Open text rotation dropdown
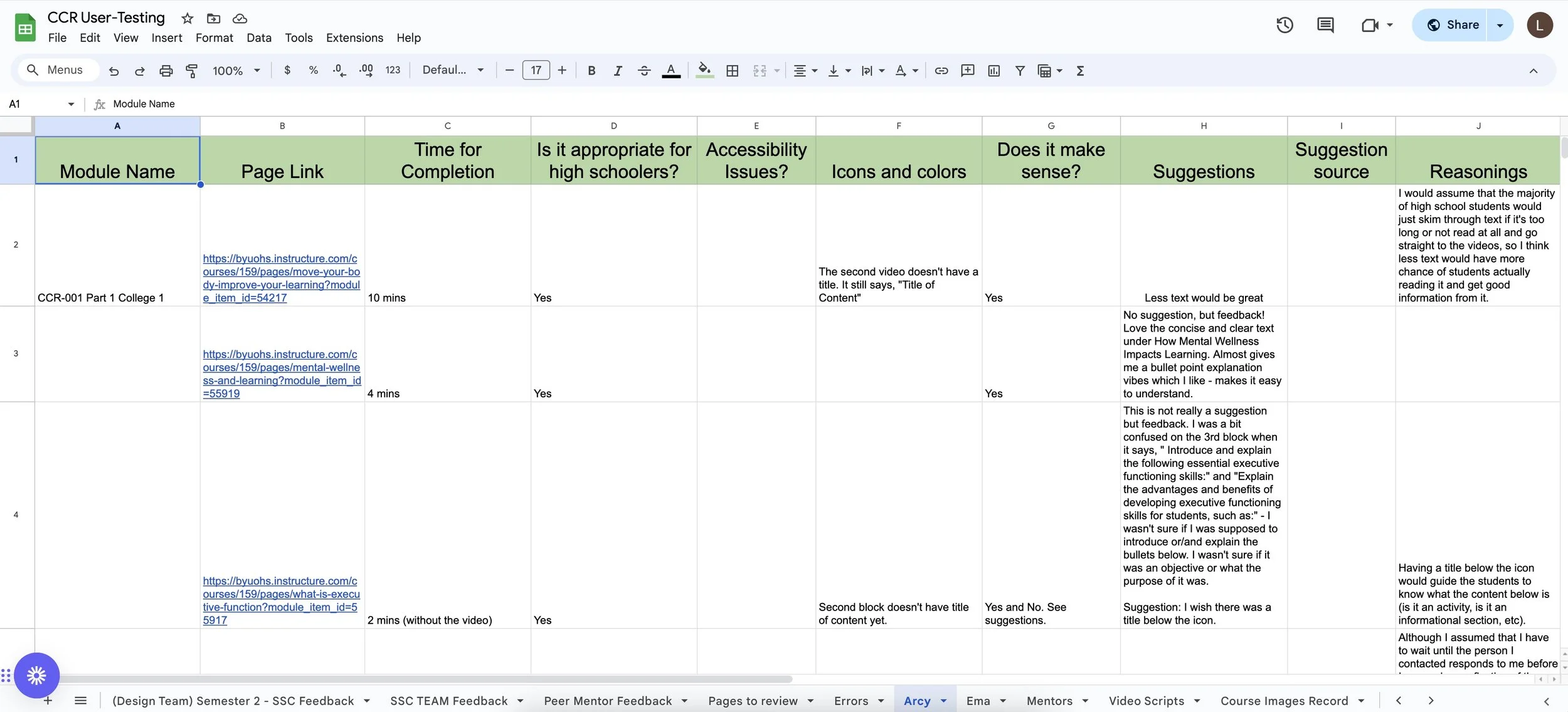This screenshot has height=712, width=1568. pyautogui.click(x=906, y=70)
